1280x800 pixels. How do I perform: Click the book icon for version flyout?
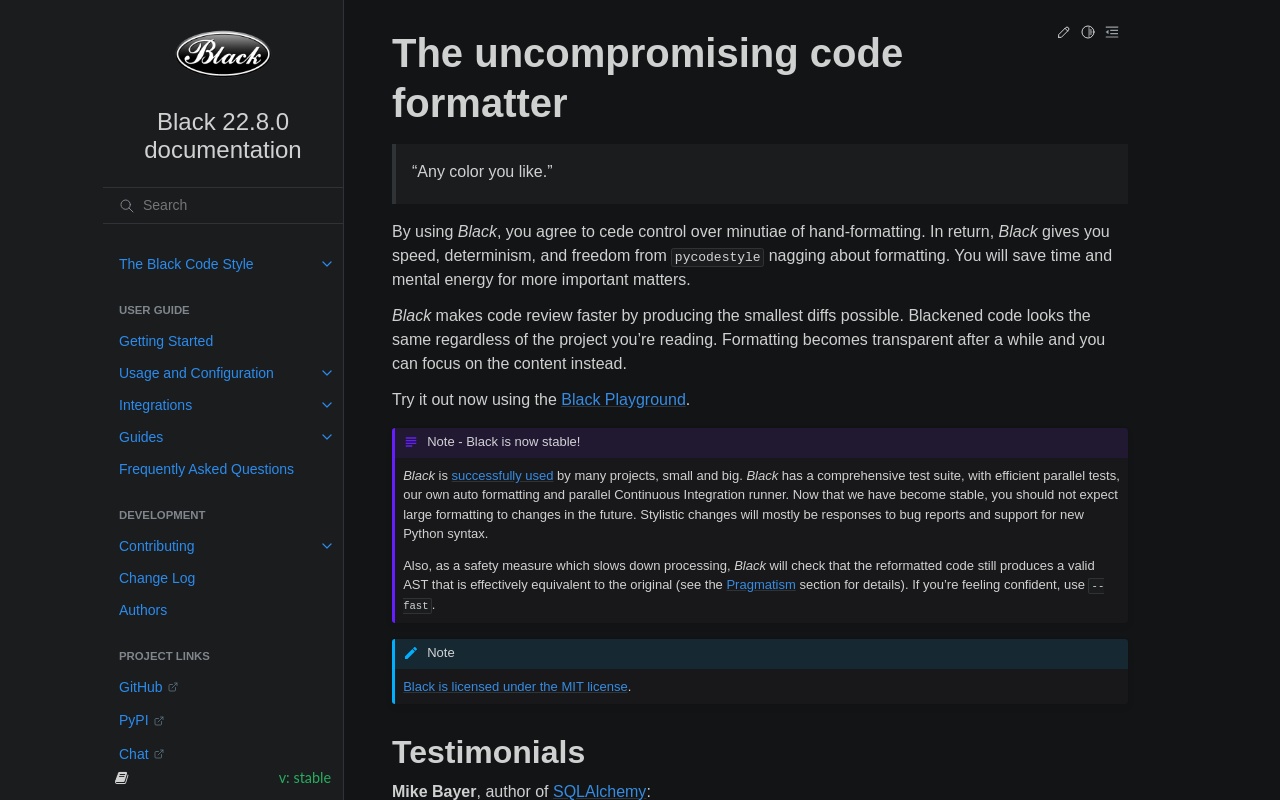(121, 777)
